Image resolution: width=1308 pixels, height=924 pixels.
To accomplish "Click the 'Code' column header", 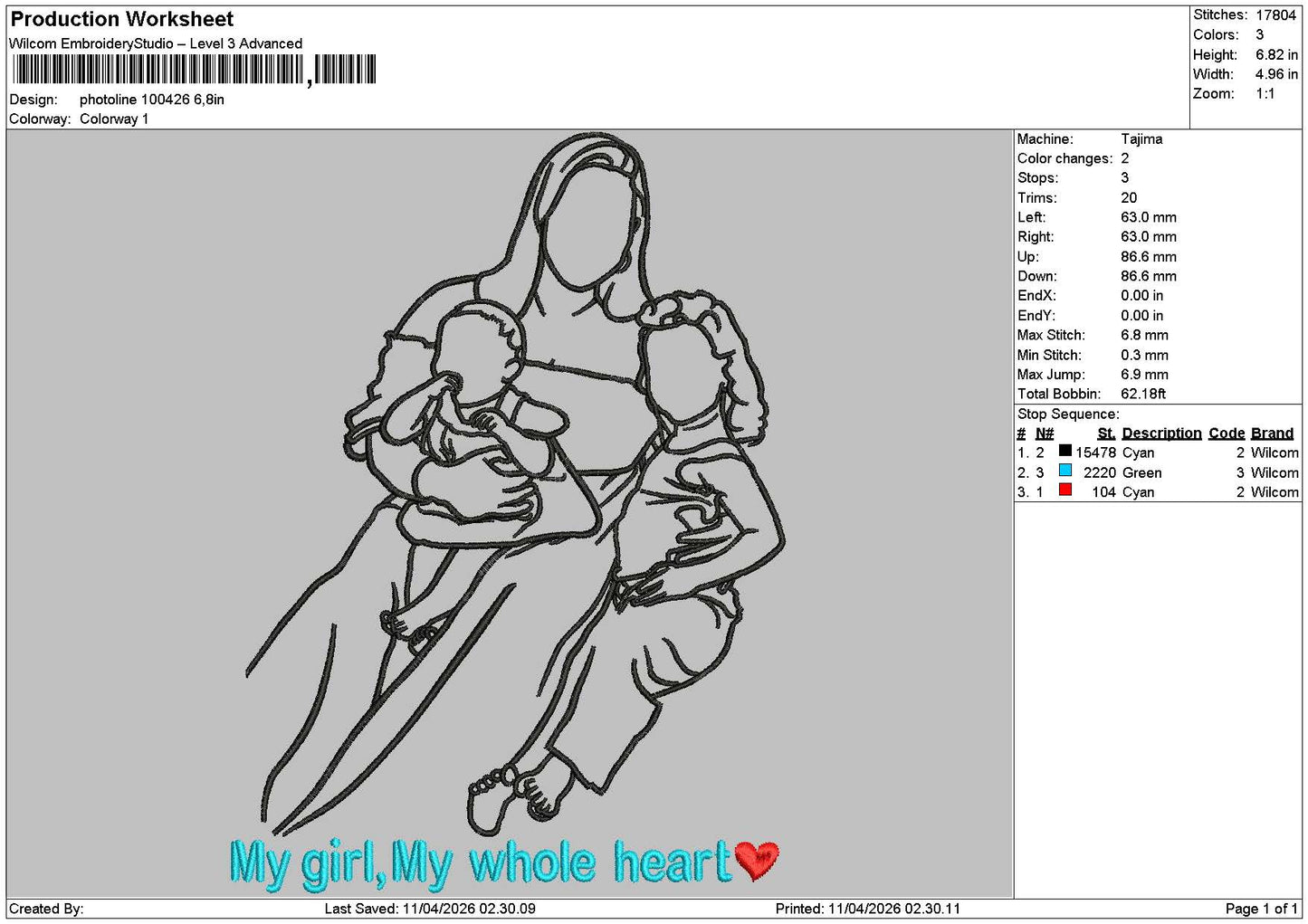I will [1227, 433].
